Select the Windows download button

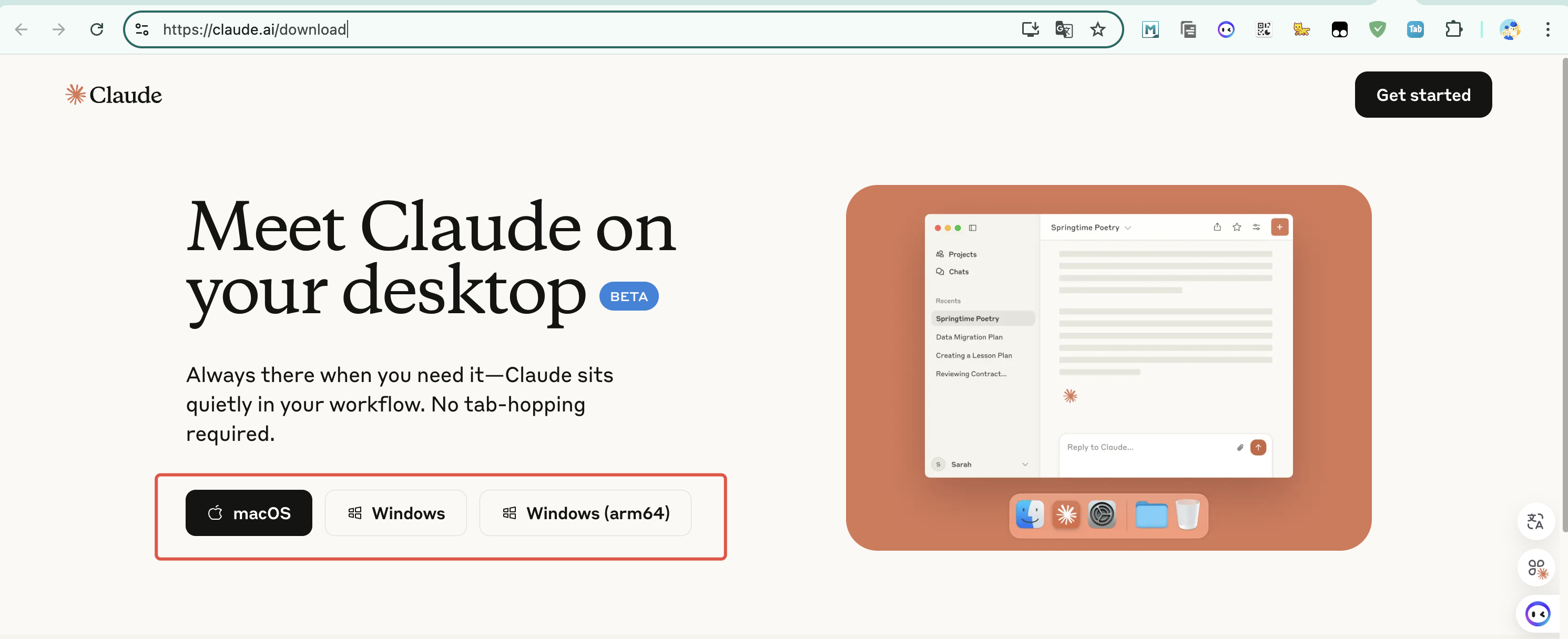point(395,513)
